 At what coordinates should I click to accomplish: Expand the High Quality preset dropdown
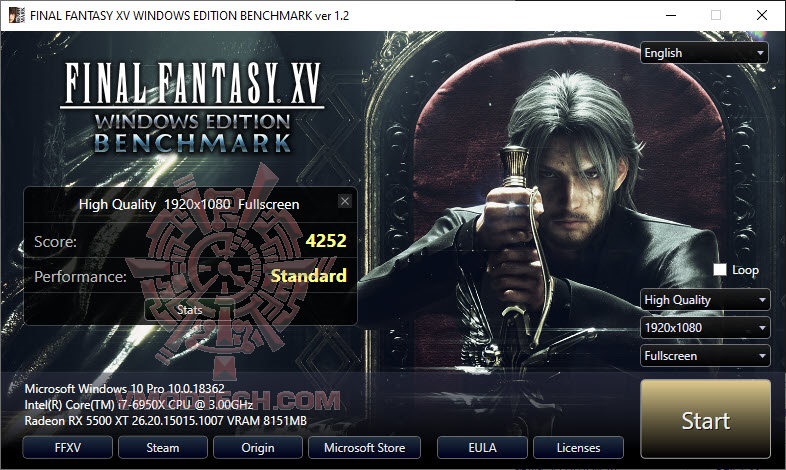(x=705, y=300)
